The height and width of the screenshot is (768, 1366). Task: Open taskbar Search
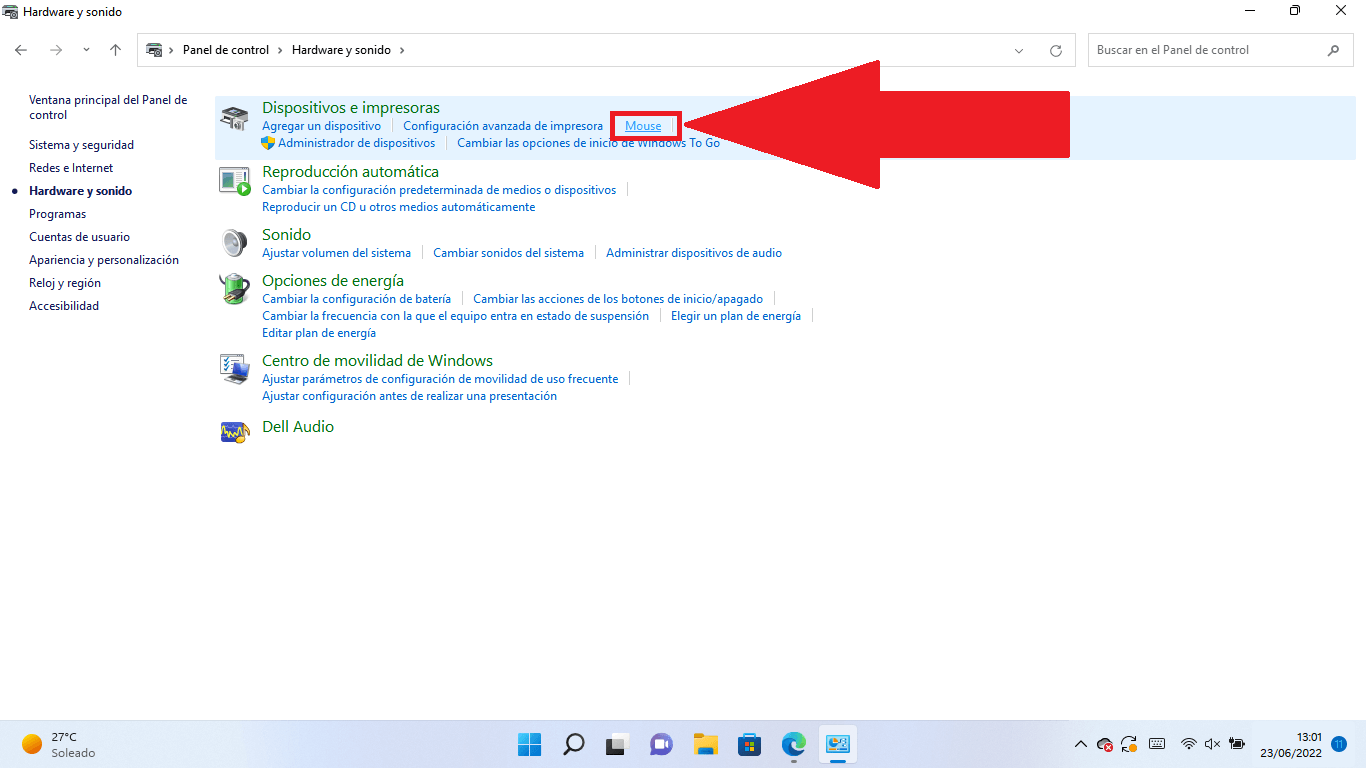pos(574,744)
